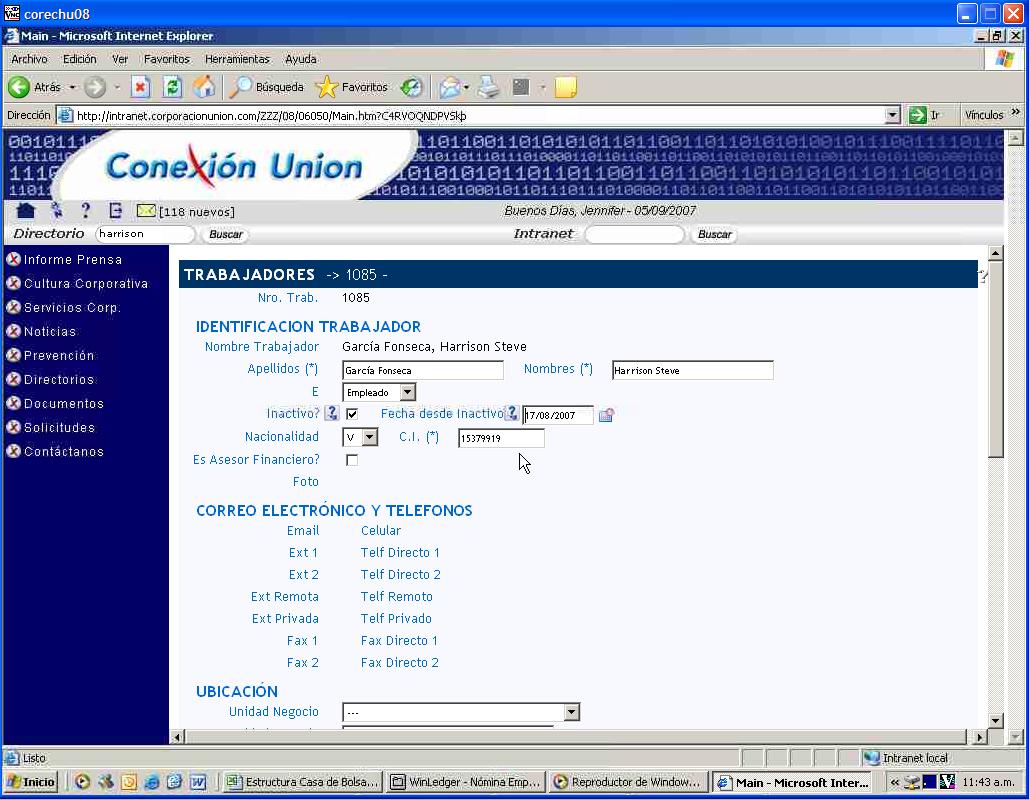Click the Refresh page icon
The image size is (1029, 800).
coord(172,87)
